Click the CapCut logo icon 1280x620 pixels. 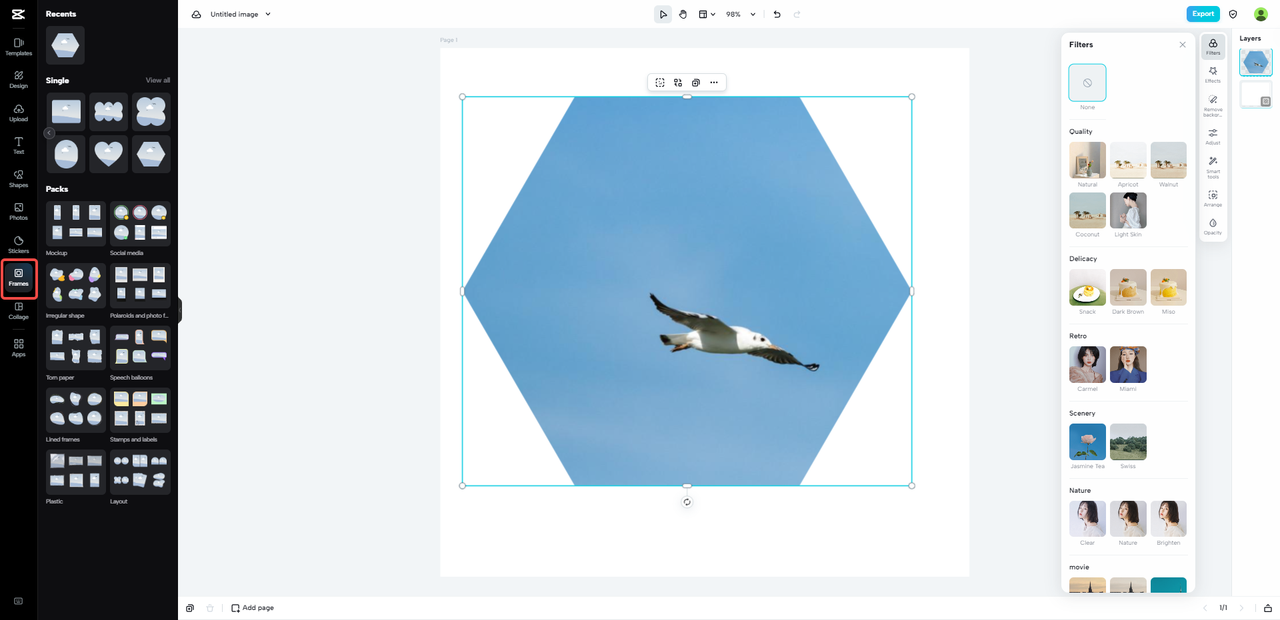click(18, 14)
